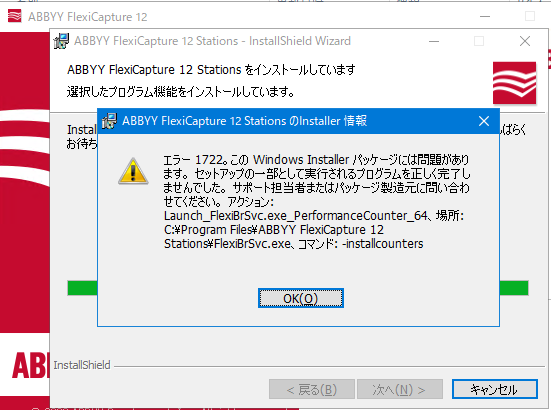Click OK(O) in the error 1722 dialog

click(x=301, y=298)
